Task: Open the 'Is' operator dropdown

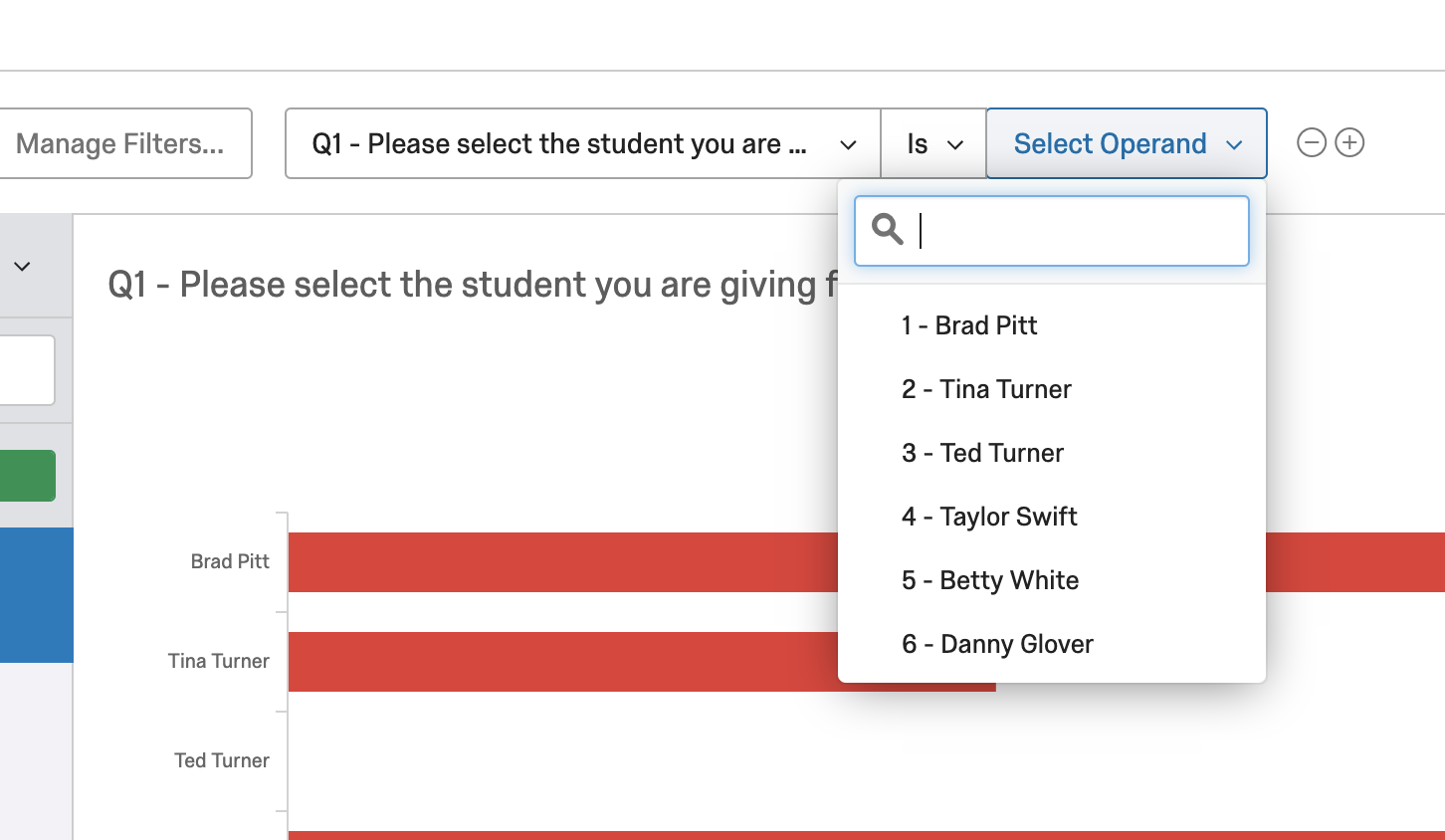Action: point(933,144)
